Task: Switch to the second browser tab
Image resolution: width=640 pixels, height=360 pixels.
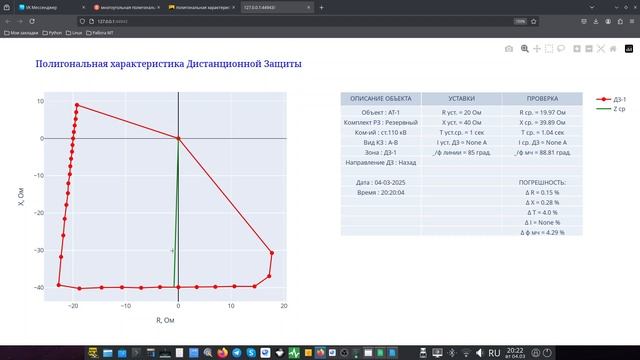Action: point(126,7)
